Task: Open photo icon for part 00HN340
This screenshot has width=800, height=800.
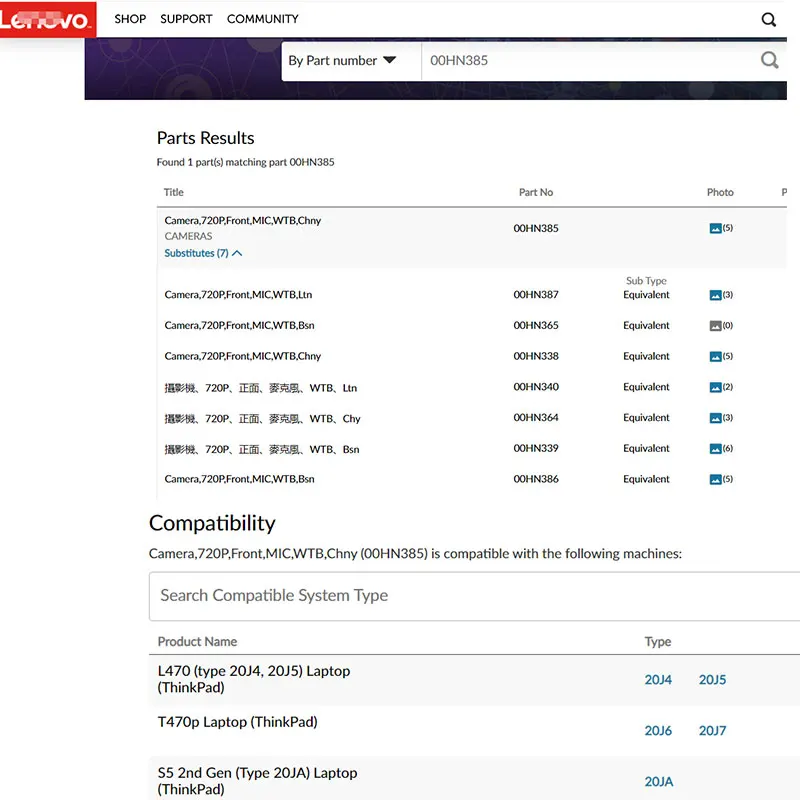Action: click(715, 387)
